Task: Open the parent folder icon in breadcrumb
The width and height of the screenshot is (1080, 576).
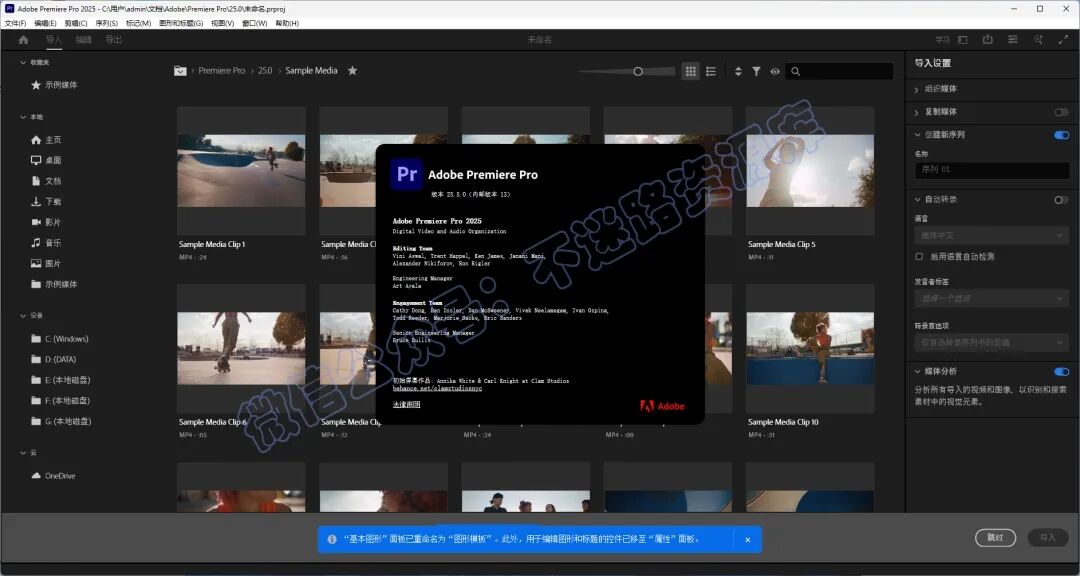Action: [180, 70]
